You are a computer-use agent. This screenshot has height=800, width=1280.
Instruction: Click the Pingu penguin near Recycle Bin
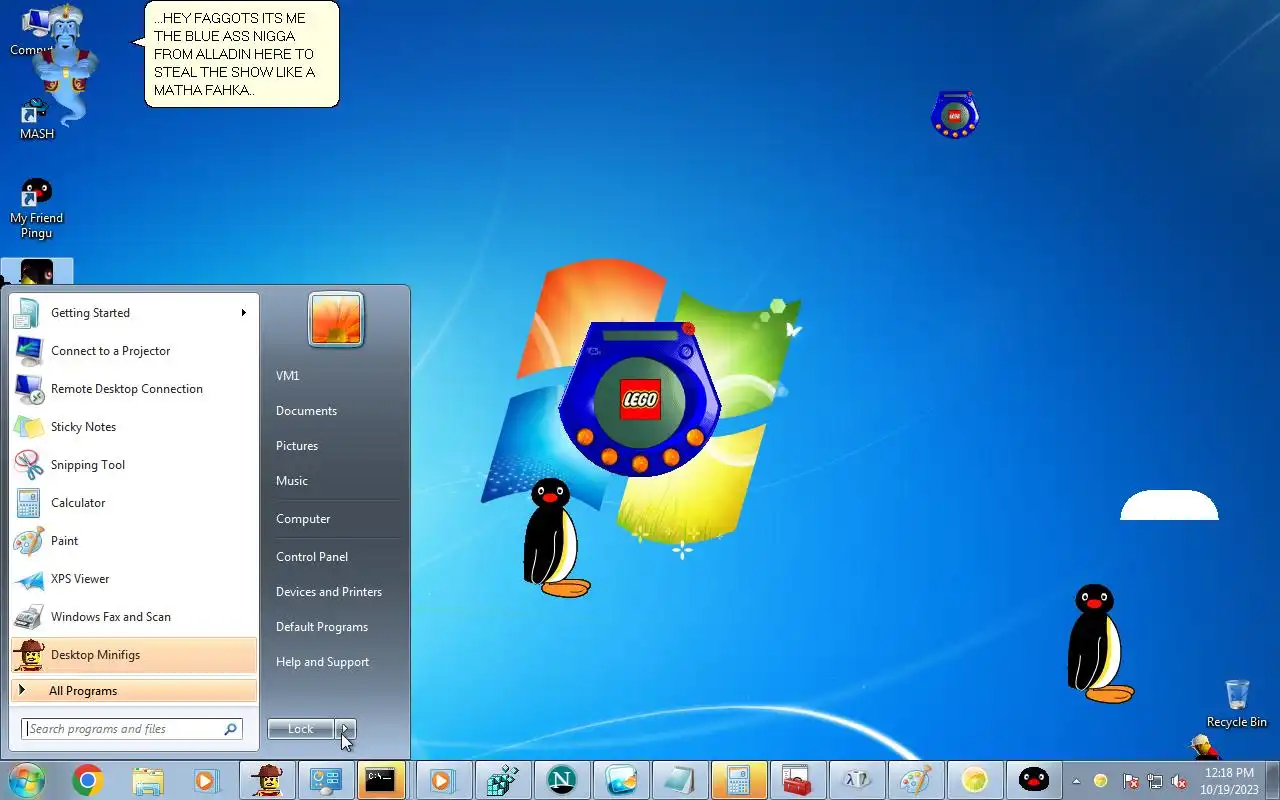[1098, 644]
